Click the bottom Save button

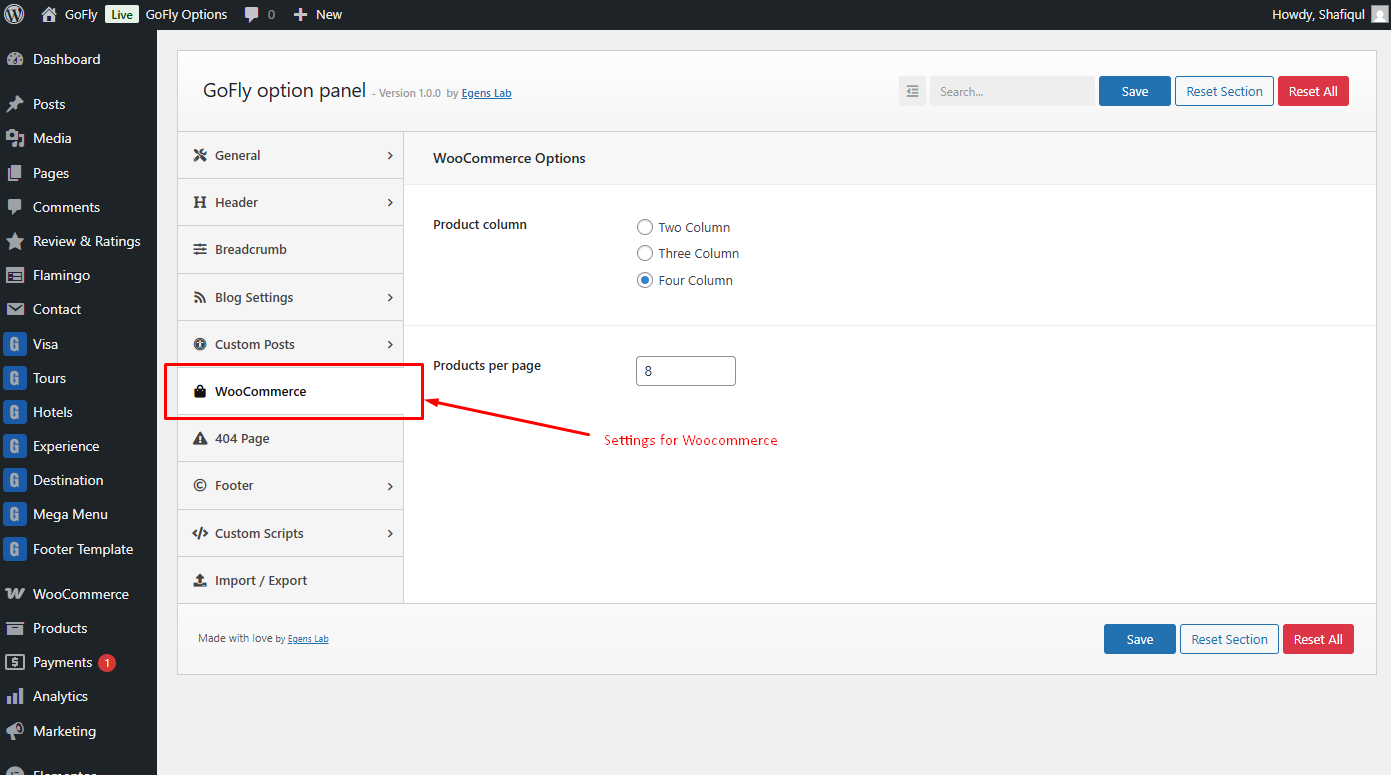point(1140,639)
